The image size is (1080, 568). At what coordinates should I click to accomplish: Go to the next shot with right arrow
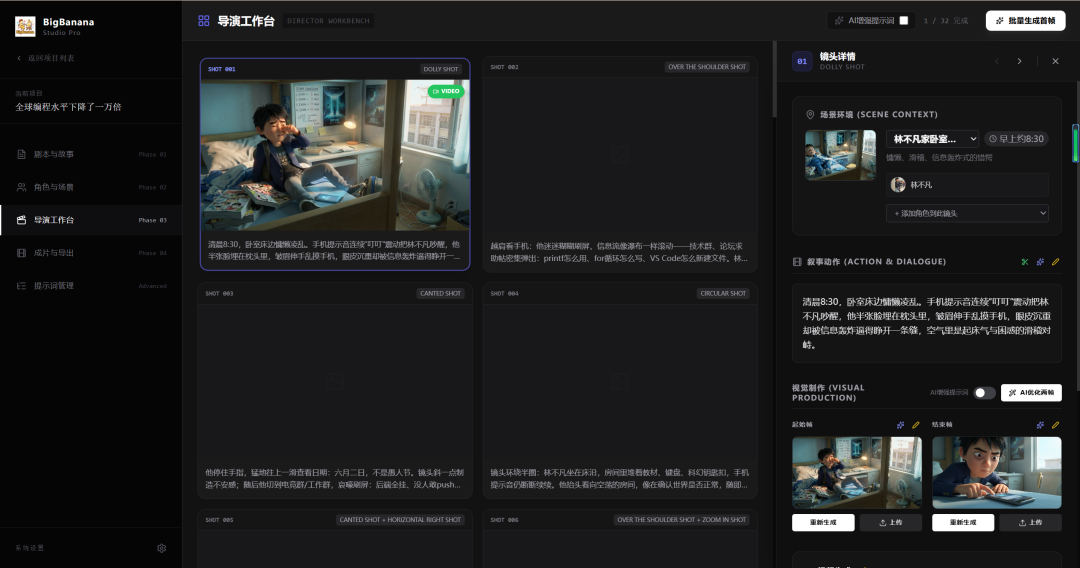(x=1019, y=61)
